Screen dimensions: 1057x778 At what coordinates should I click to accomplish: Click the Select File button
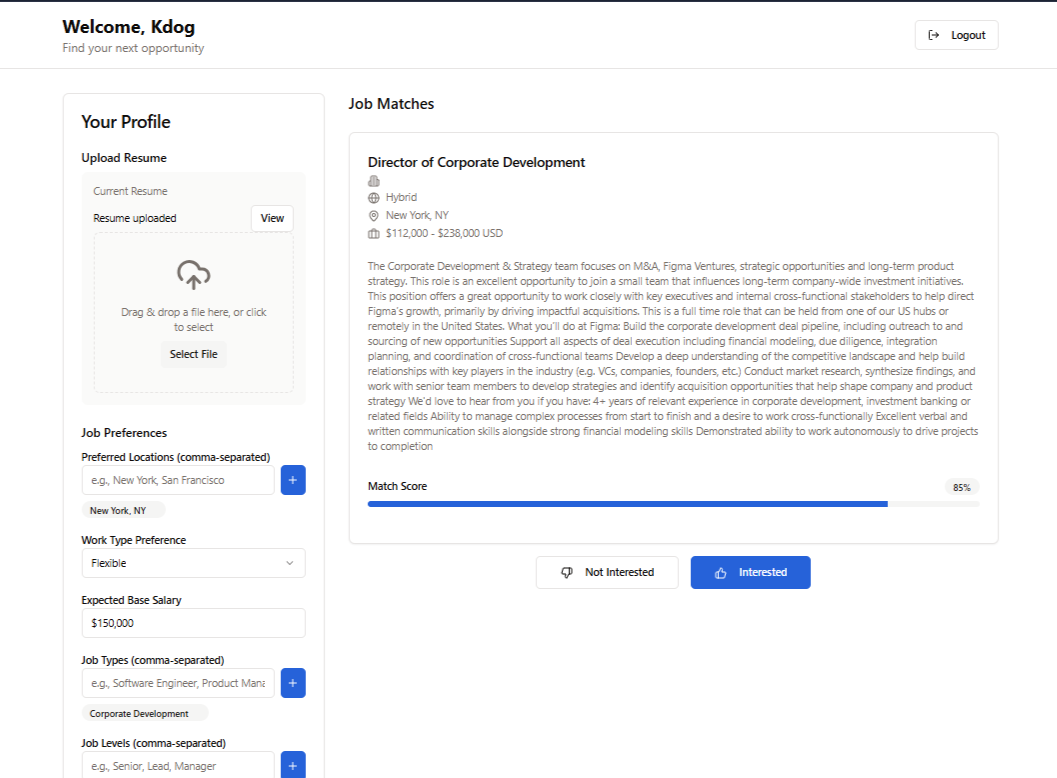coord(193,354)
